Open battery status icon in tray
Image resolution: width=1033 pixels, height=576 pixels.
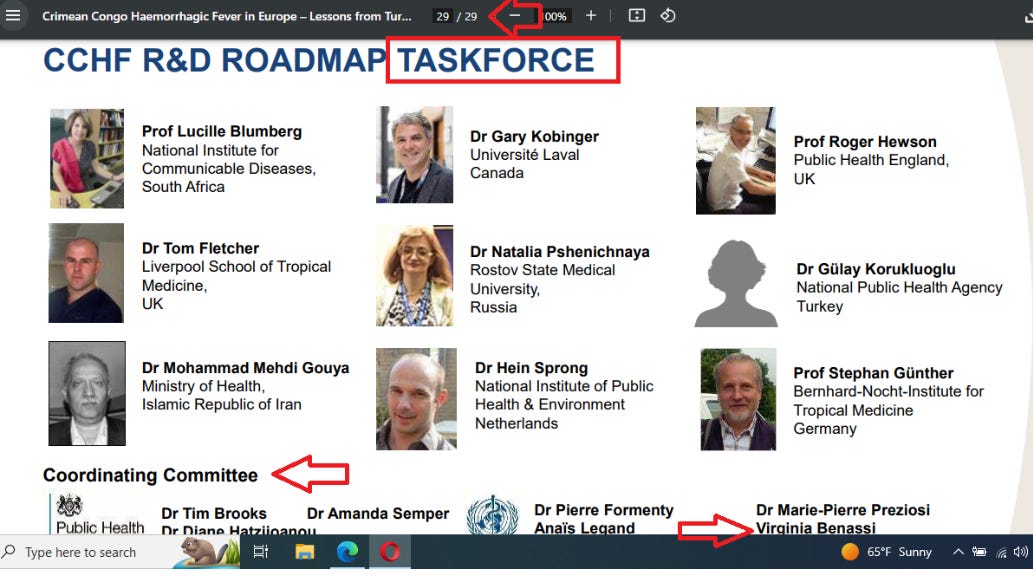979,552
